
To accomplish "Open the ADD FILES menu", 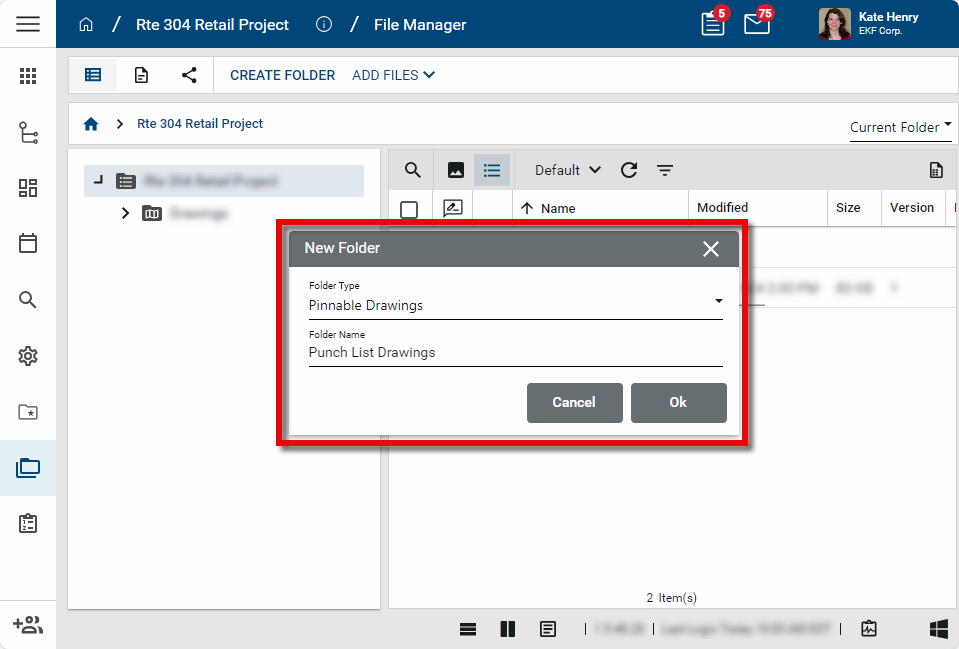I will click(393, 75).
